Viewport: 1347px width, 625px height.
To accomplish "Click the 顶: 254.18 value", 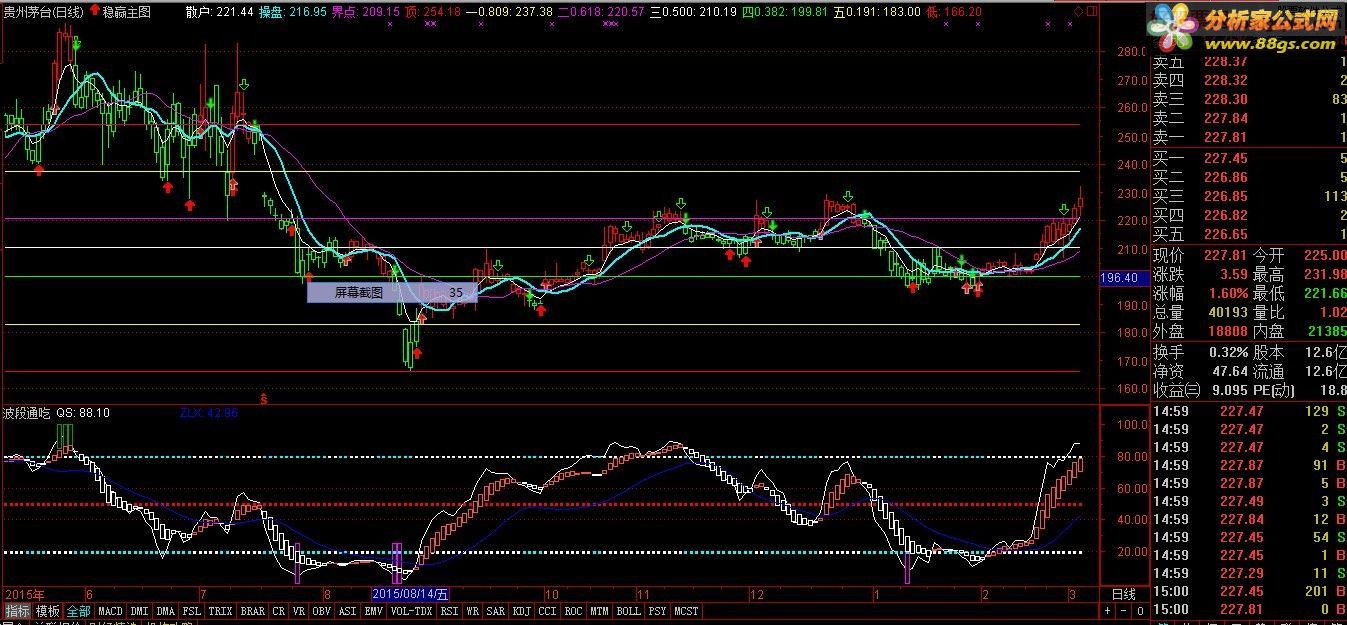I will pyautogui.click(x=433, y=12).
